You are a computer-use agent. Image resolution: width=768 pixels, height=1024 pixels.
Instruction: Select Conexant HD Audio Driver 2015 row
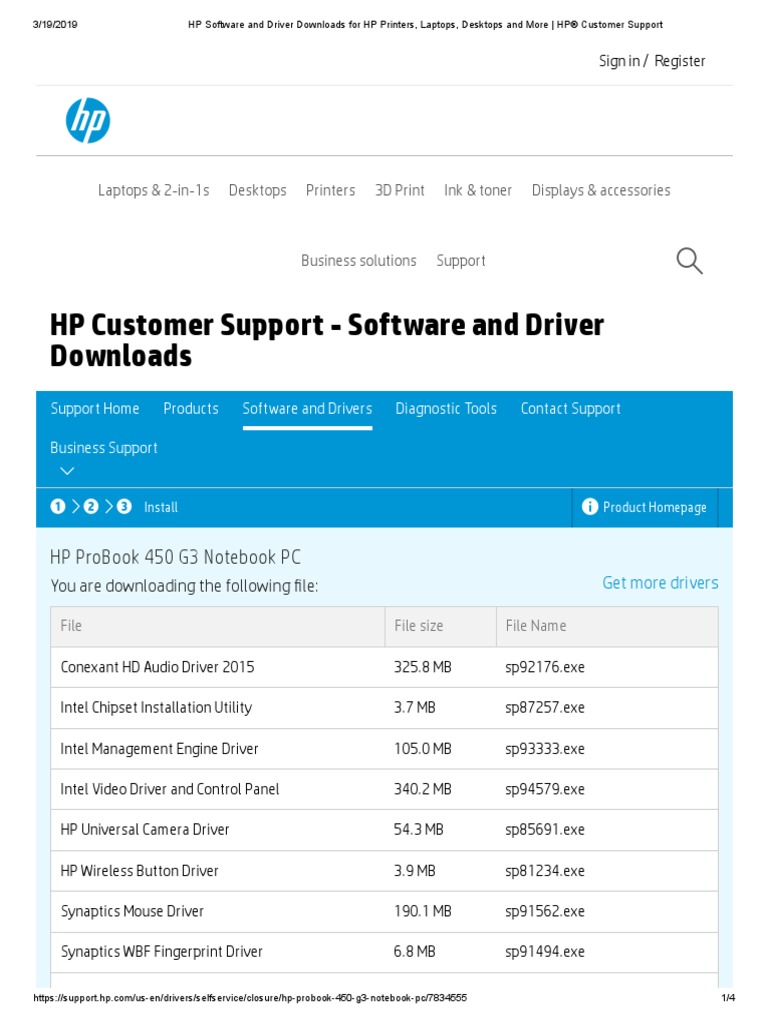(384, 667)
